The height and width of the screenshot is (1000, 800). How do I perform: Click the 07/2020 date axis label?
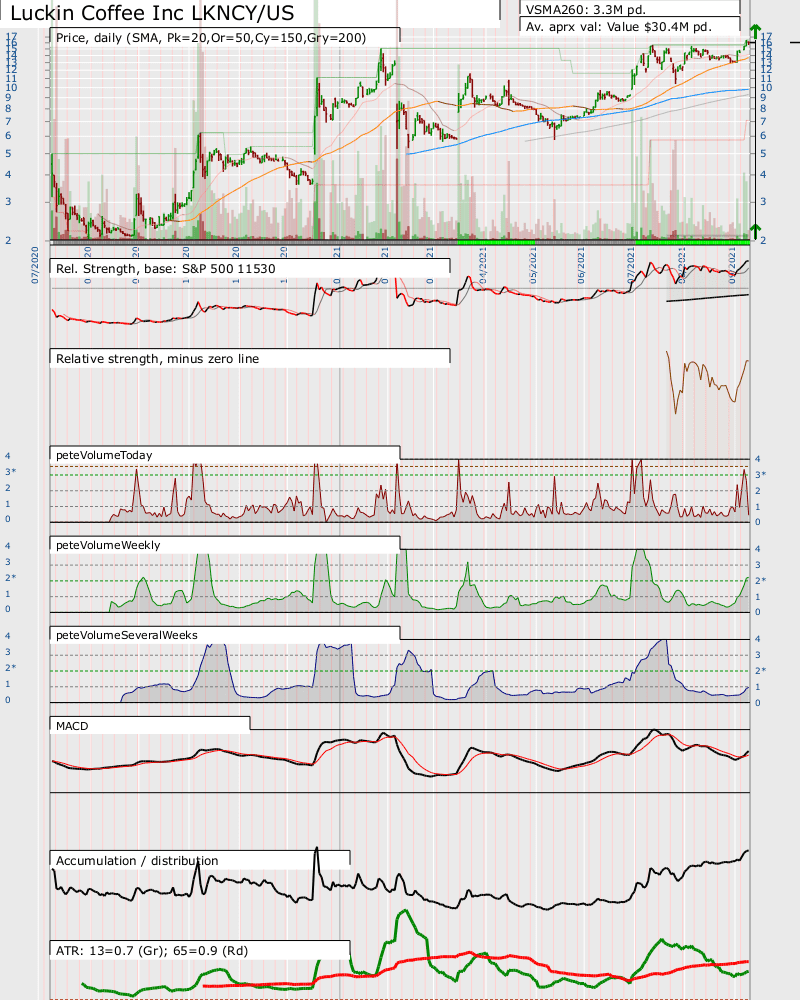(x=35, y=265)
